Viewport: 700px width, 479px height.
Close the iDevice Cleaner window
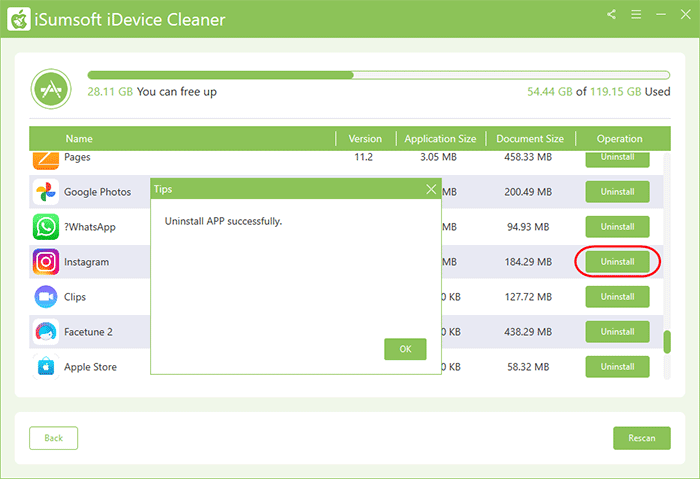686,14
